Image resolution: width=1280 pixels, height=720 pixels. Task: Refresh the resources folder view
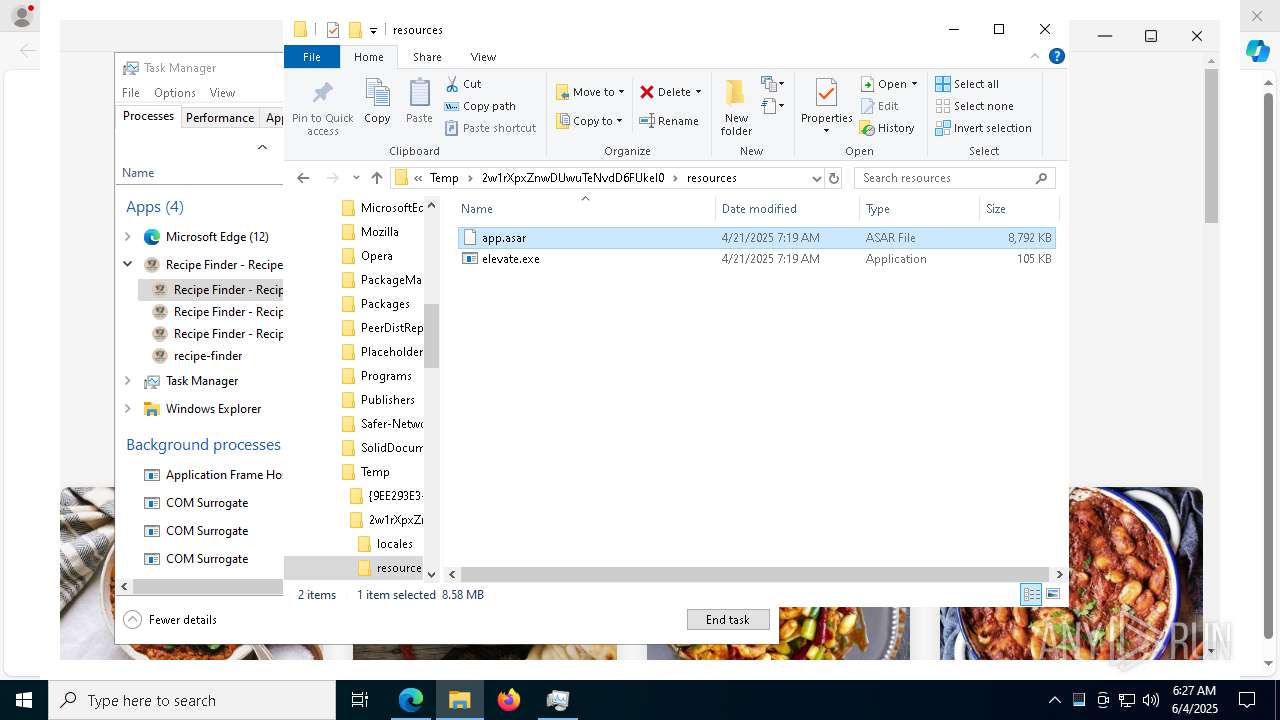coord(834,178)
